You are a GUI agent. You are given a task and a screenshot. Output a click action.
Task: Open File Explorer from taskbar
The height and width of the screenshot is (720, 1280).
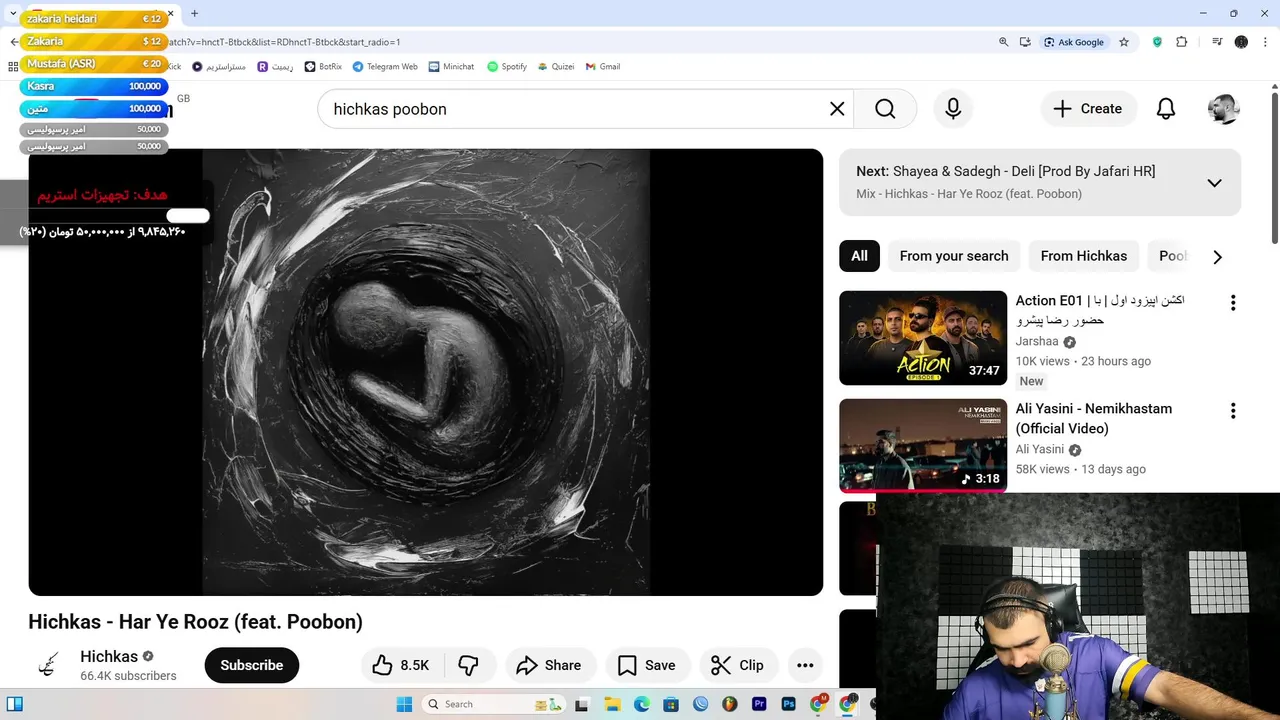tap(612, 704)
